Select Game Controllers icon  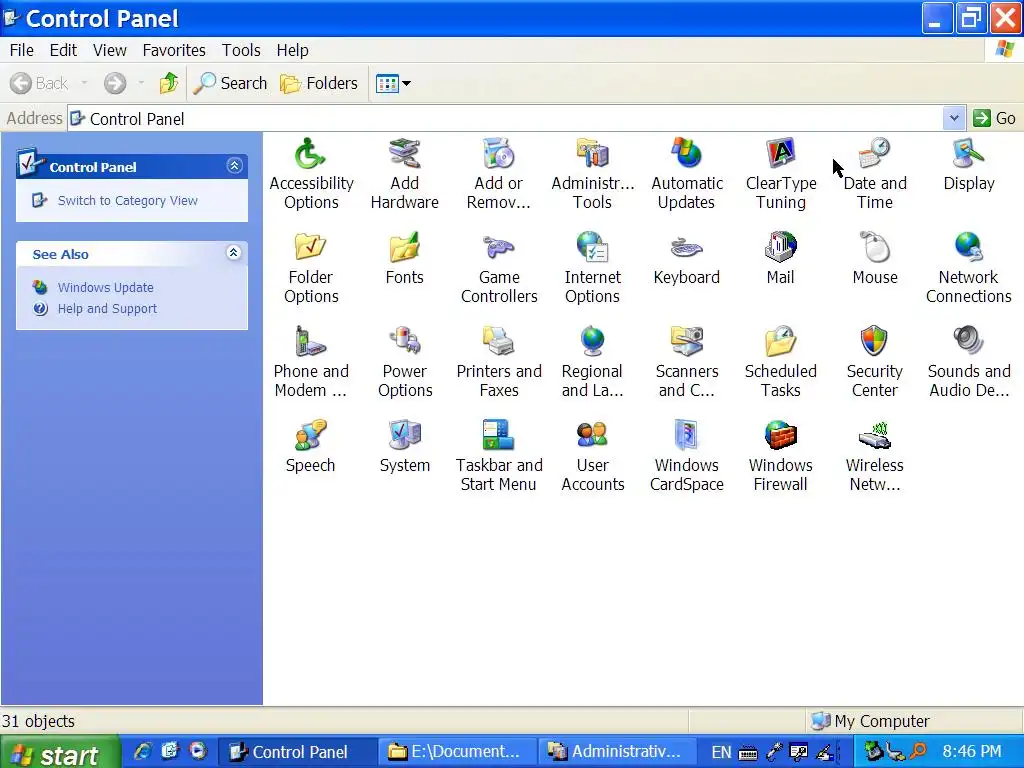pyautogui.click(x=498, y=248)
